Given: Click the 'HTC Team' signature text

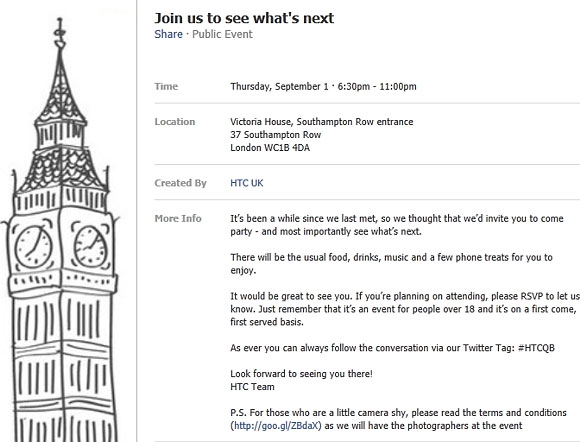Looking at the screenshot, I should click(252, 387).
